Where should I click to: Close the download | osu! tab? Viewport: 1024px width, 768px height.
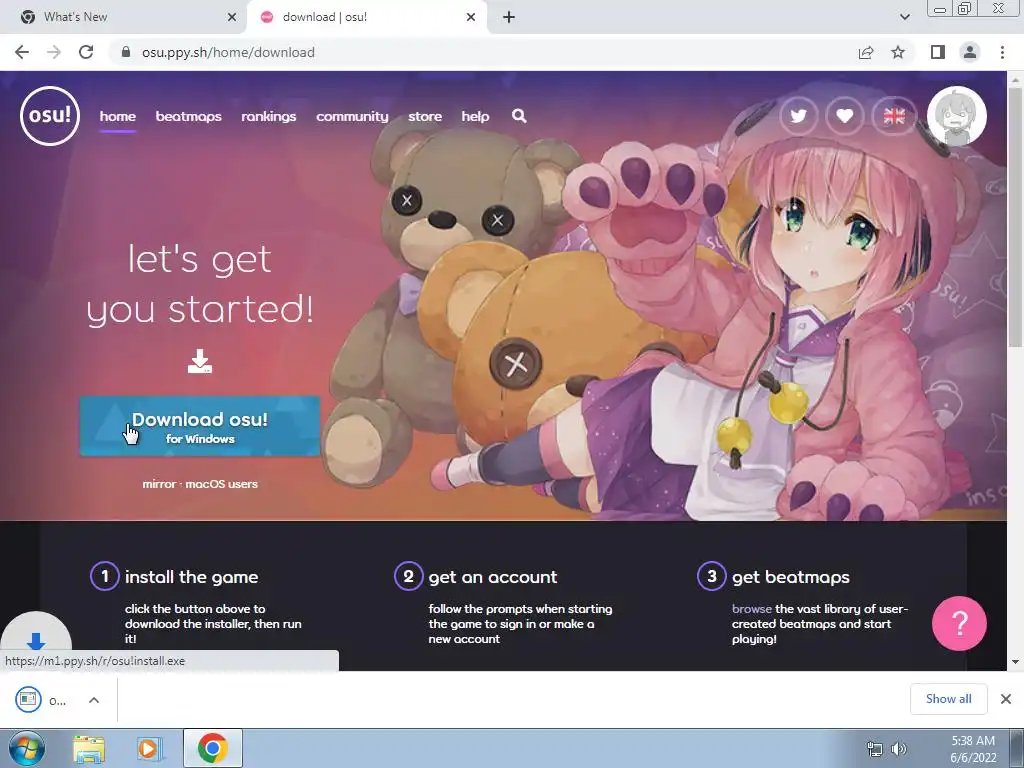[471, 17]
